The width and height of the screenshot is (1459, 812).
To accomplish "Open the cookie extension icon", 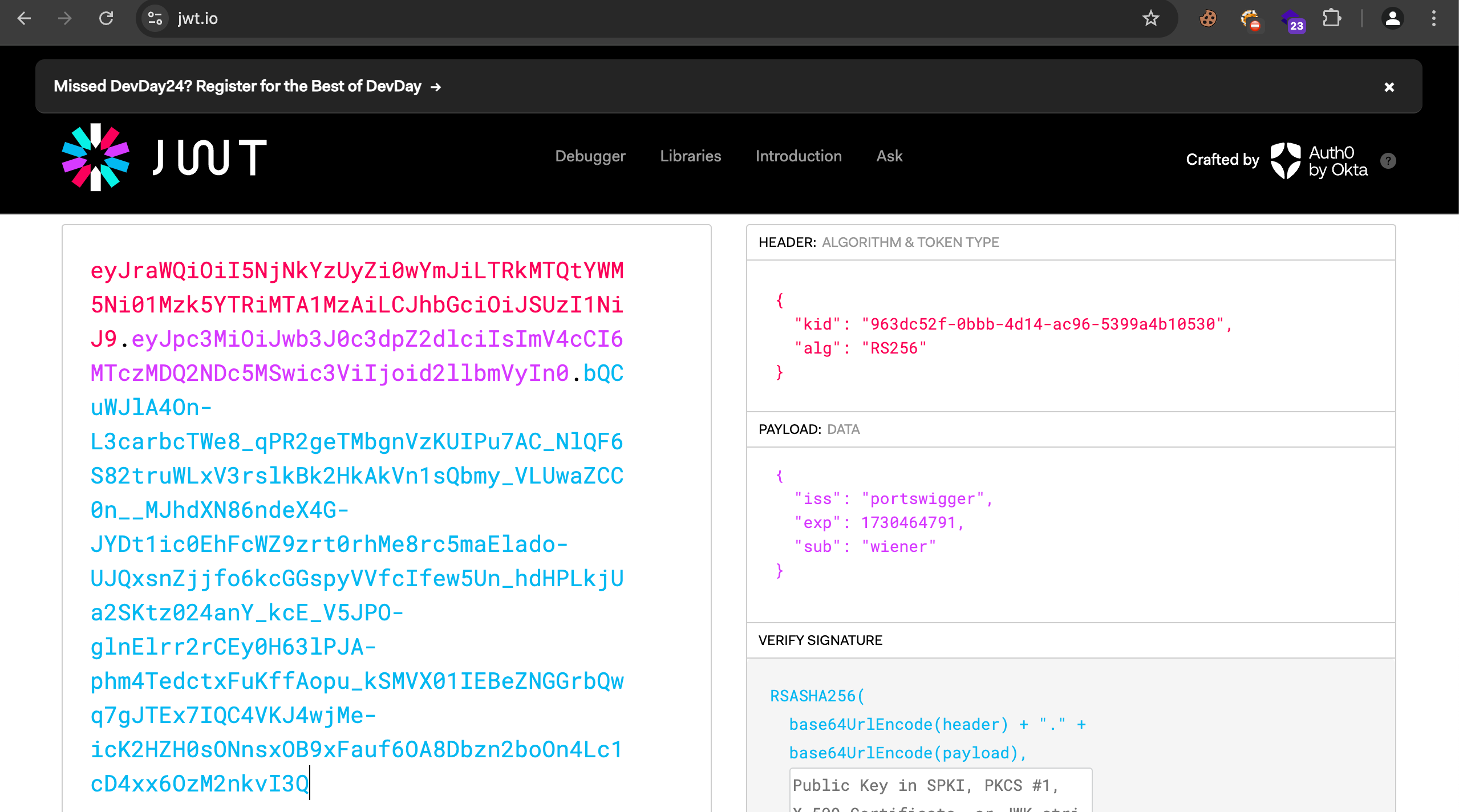I will tap(1207, 19).
